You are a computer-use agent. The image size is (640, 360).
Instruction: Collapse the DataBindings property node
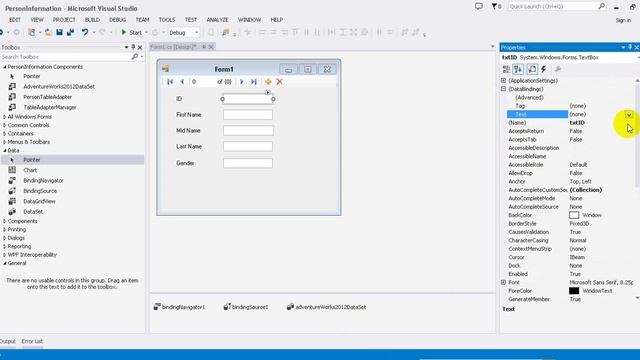pos(503,89)
